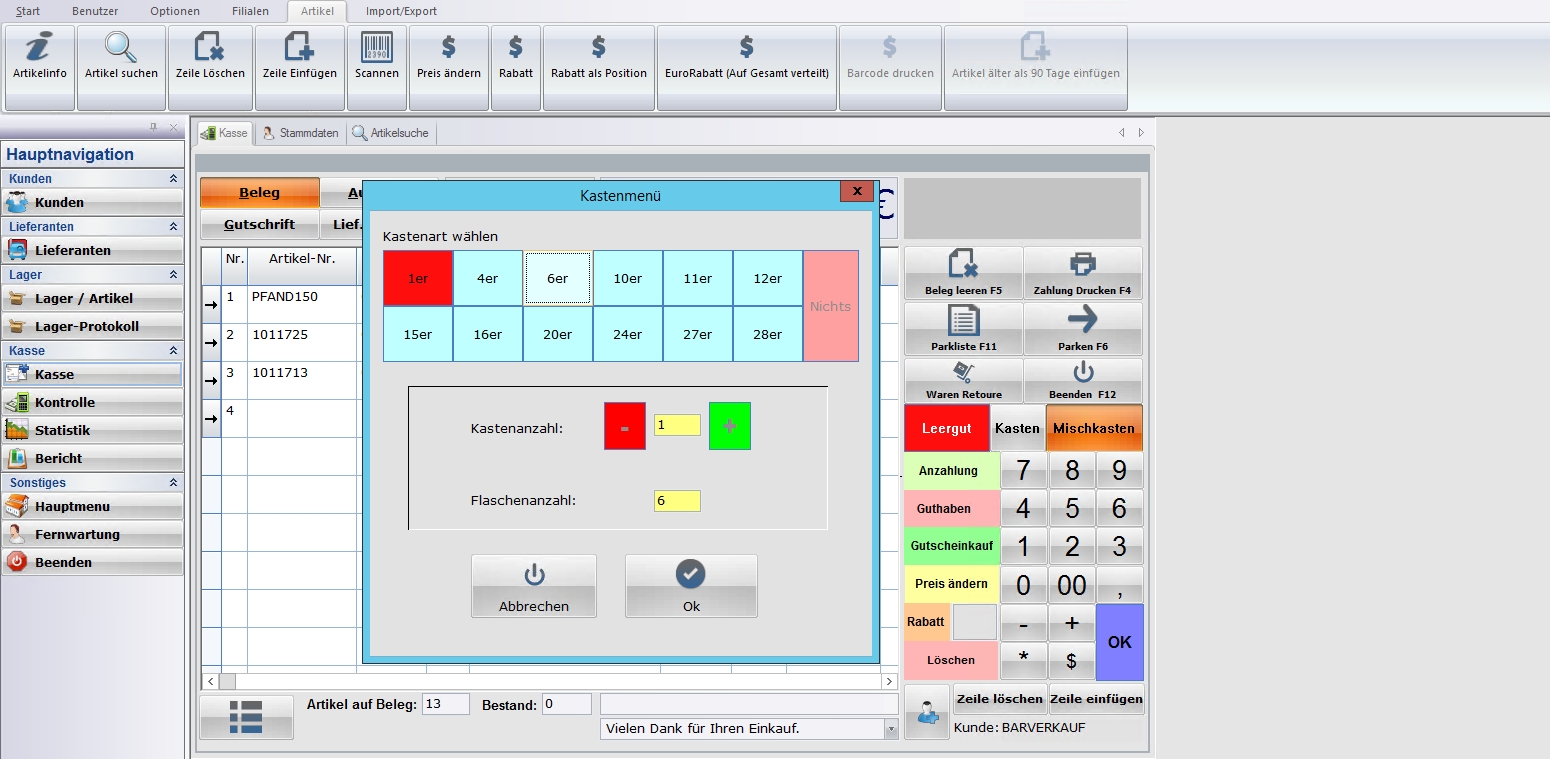
Task: Select the 20er crate type
Action: coord(558,334)
